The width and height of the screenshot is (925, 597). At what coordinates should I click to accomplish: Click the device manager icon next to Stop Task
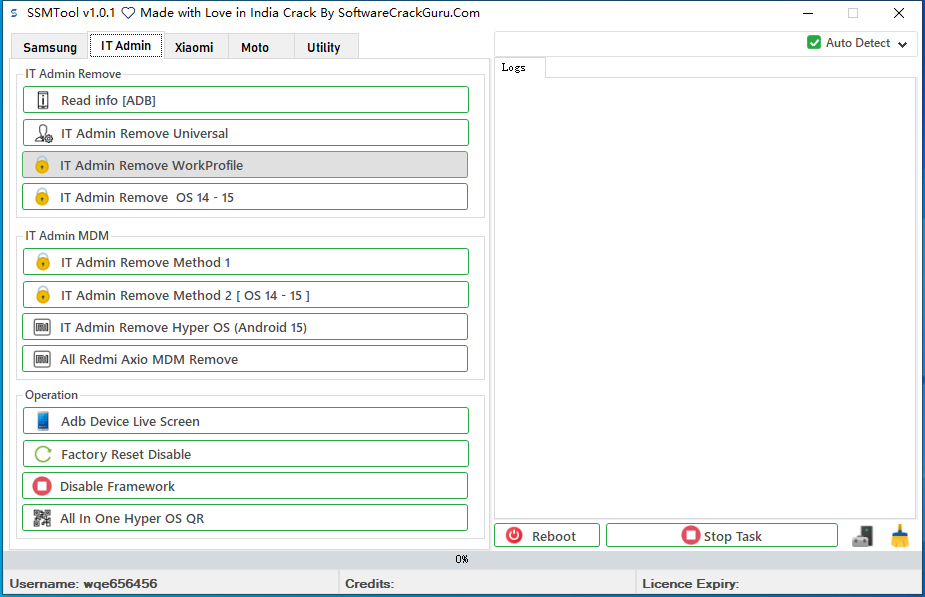[862, 536]
